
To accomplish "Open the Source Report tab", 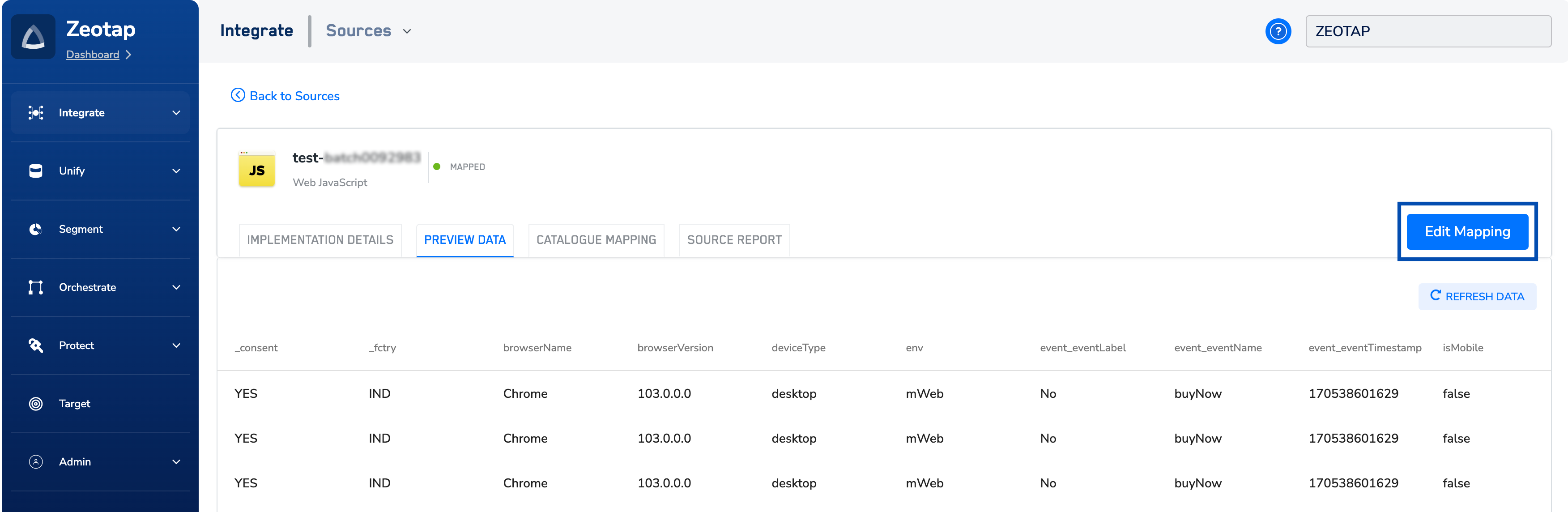I will click(x=733, y=240).
